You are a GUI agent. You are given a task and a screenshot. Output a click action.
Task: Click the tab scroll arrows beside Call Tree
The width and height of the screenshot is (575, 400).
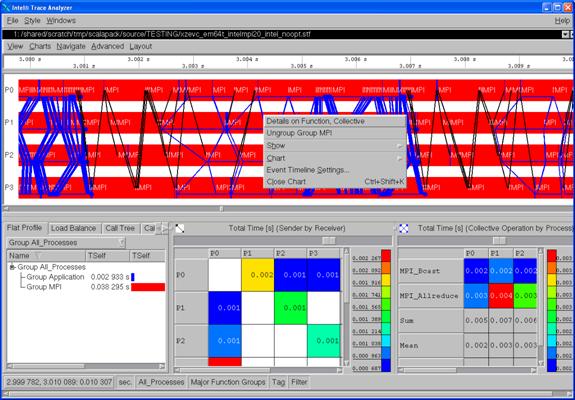[x=162, y=228]
